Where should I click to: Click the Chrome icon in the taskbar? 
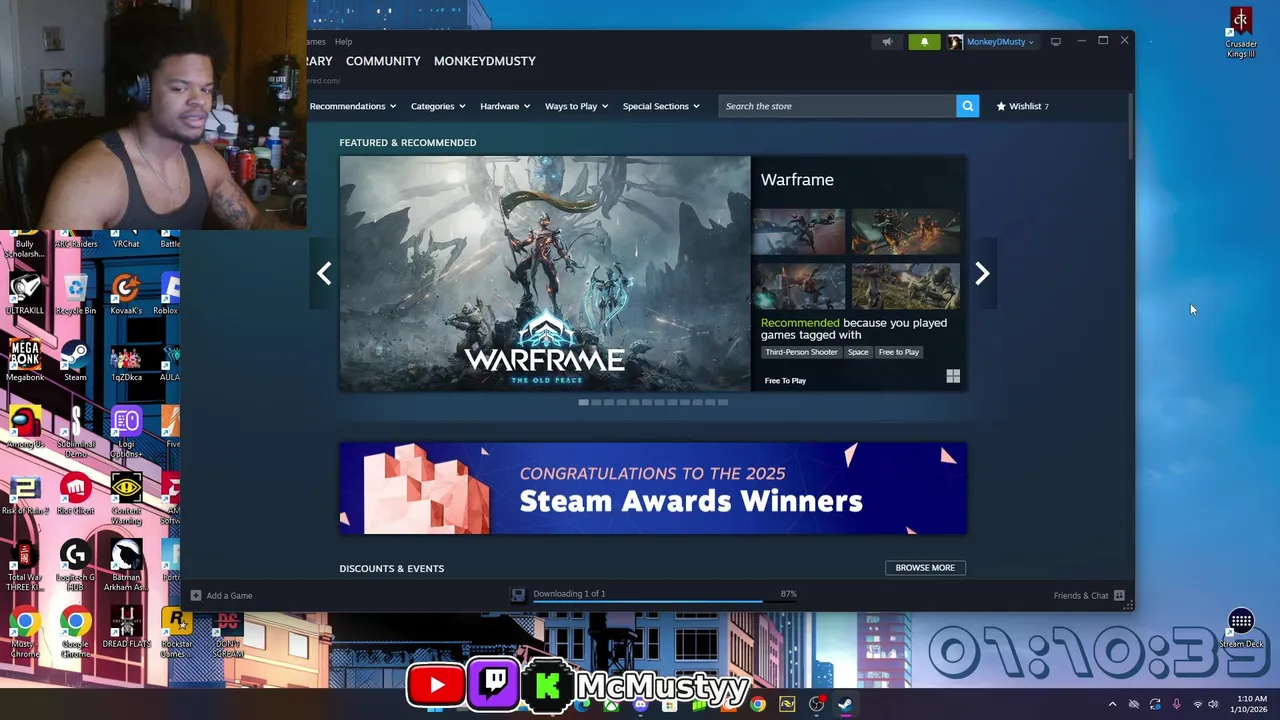click(758, 704)
